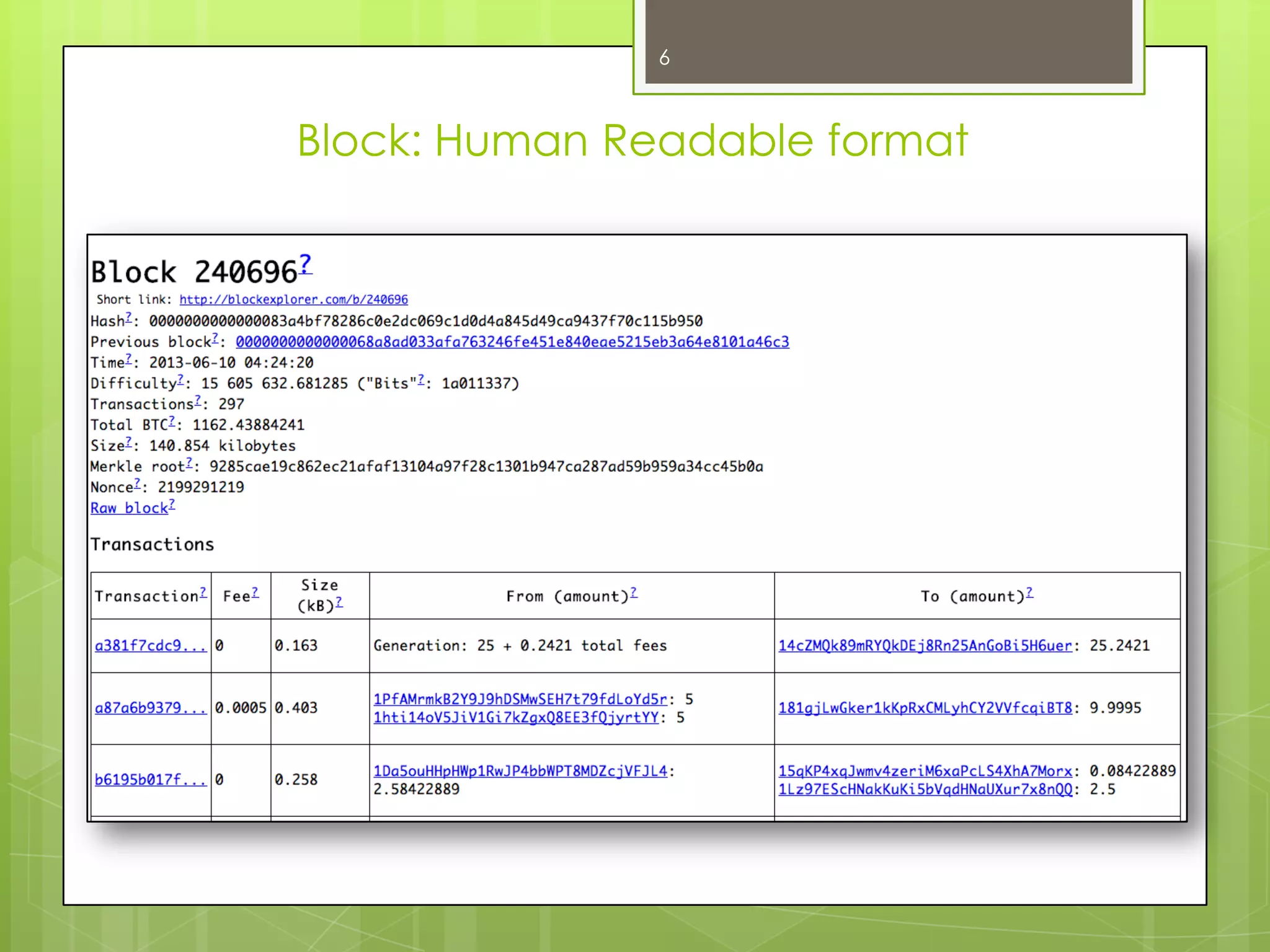Open address 14cZMQk89mRYQkDEj8Rn25AnGoBi5H6uer
The height and width of the screenshot is (952, 1270).
[925, 646]
